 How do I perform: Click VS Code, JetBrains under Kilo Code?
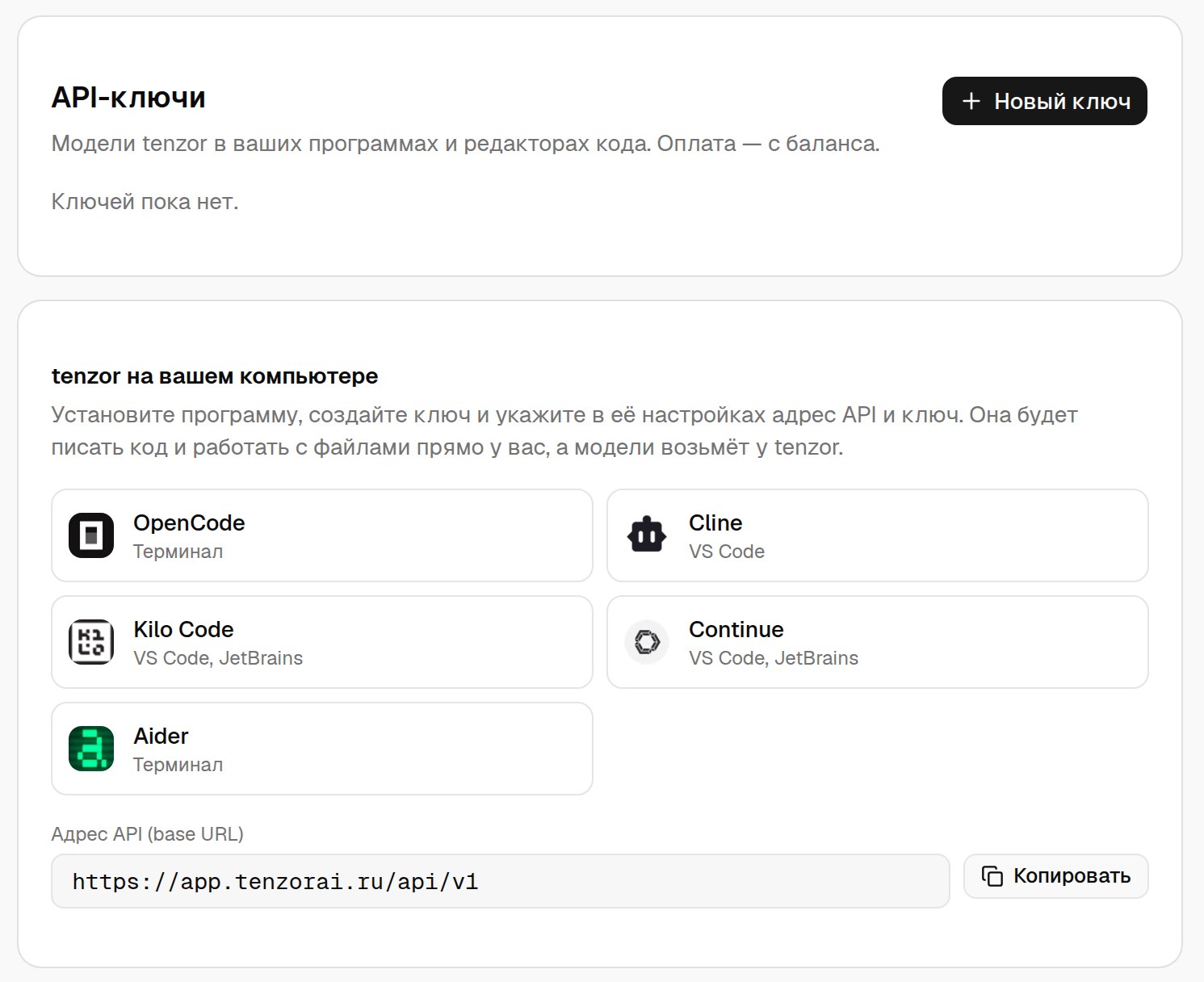(x=218, y=658)
